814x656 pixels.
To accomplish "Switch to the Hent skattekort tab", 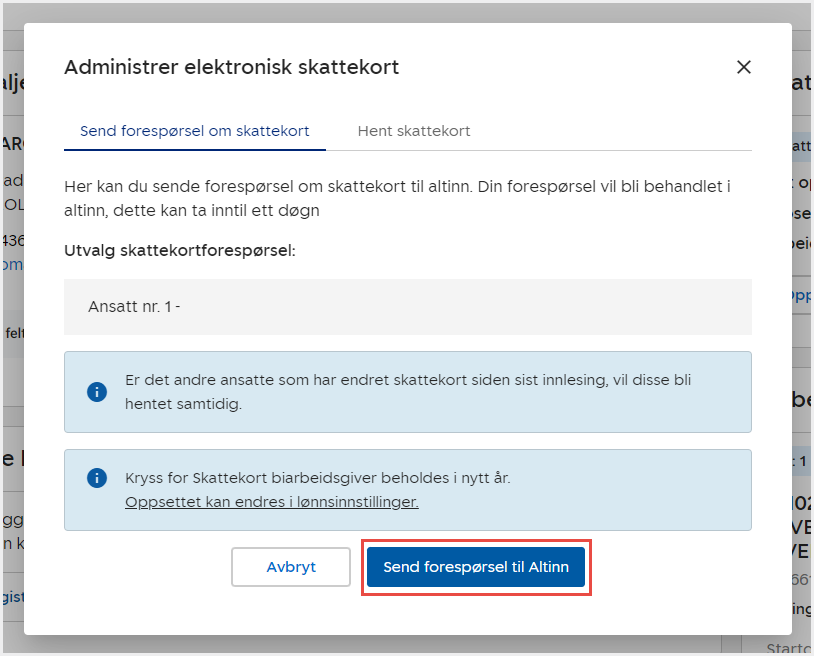I will coord(413,131).
